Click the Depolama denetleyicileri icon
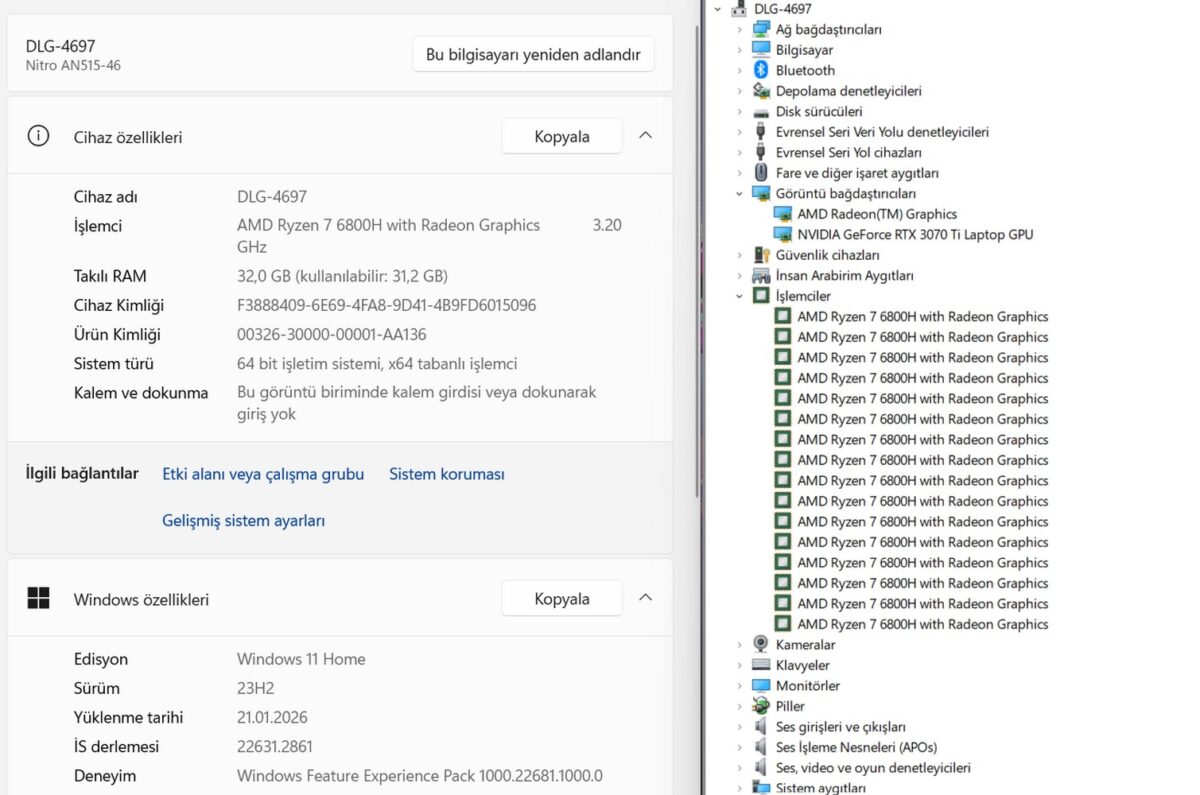 pyautogui.click(x=761, y=90)
